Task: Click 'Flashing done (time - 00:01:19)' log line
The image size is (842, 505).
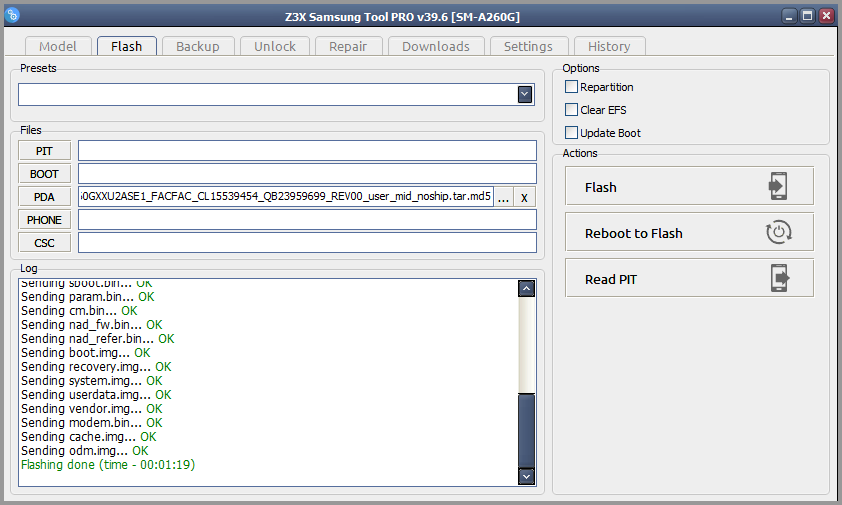Action: point(108,465)
